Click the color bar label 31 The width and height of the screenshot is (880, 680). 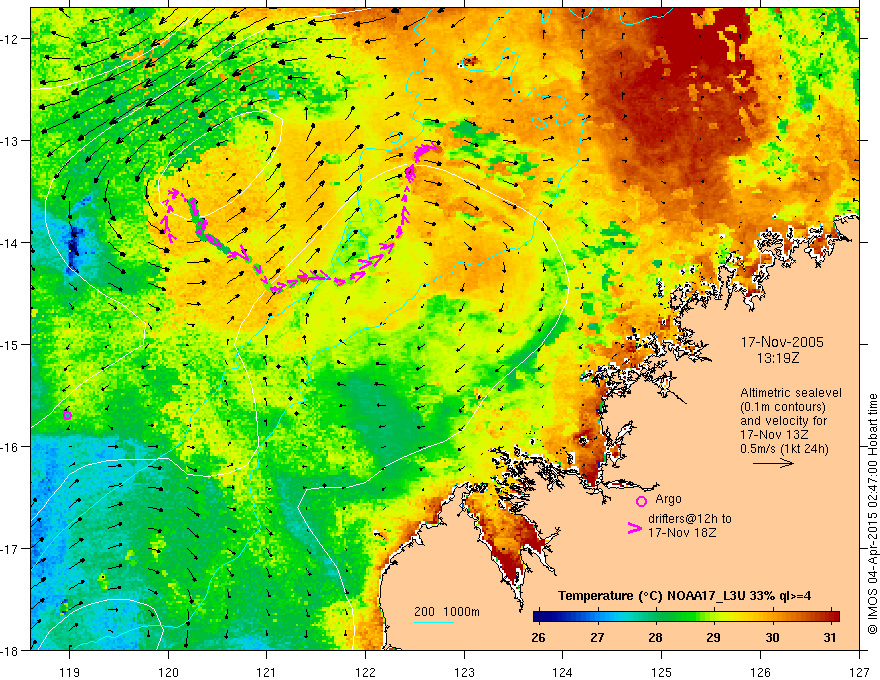[830, 637]
